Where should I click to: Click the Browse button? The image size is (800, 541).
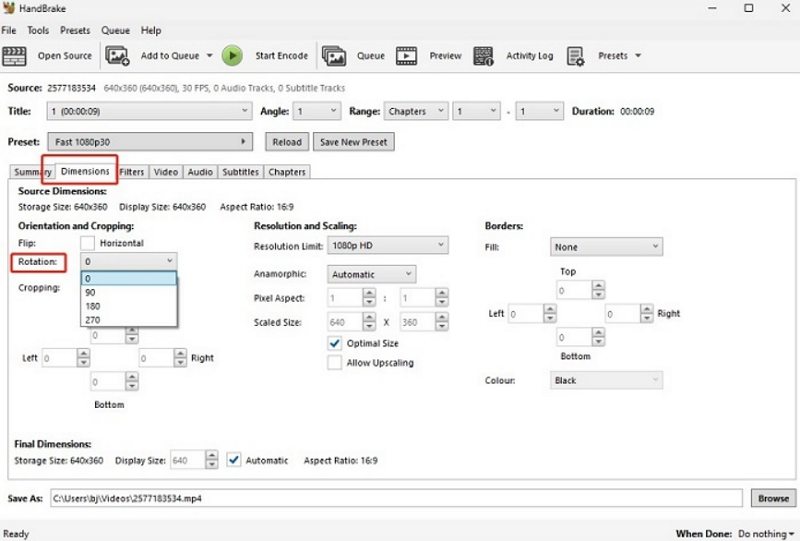(x=773, y=498)
